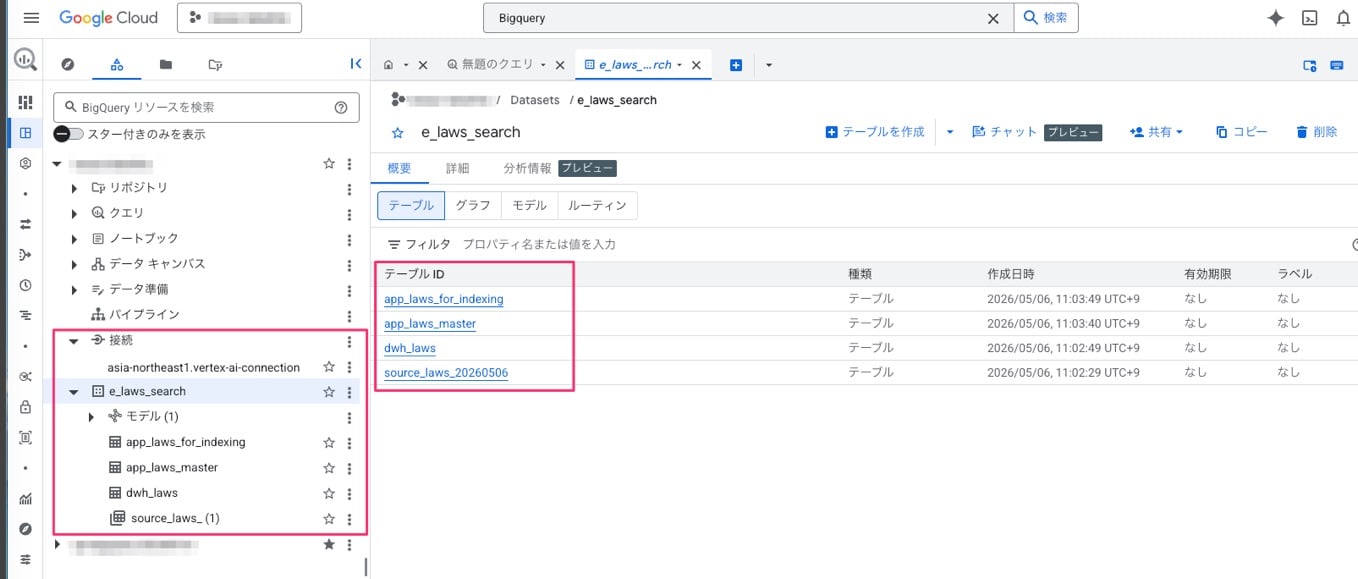The image size is (1358, 579).
Task: Click Datasets breadcrumb
Action: pyautogui.click(x=535, y=100)
